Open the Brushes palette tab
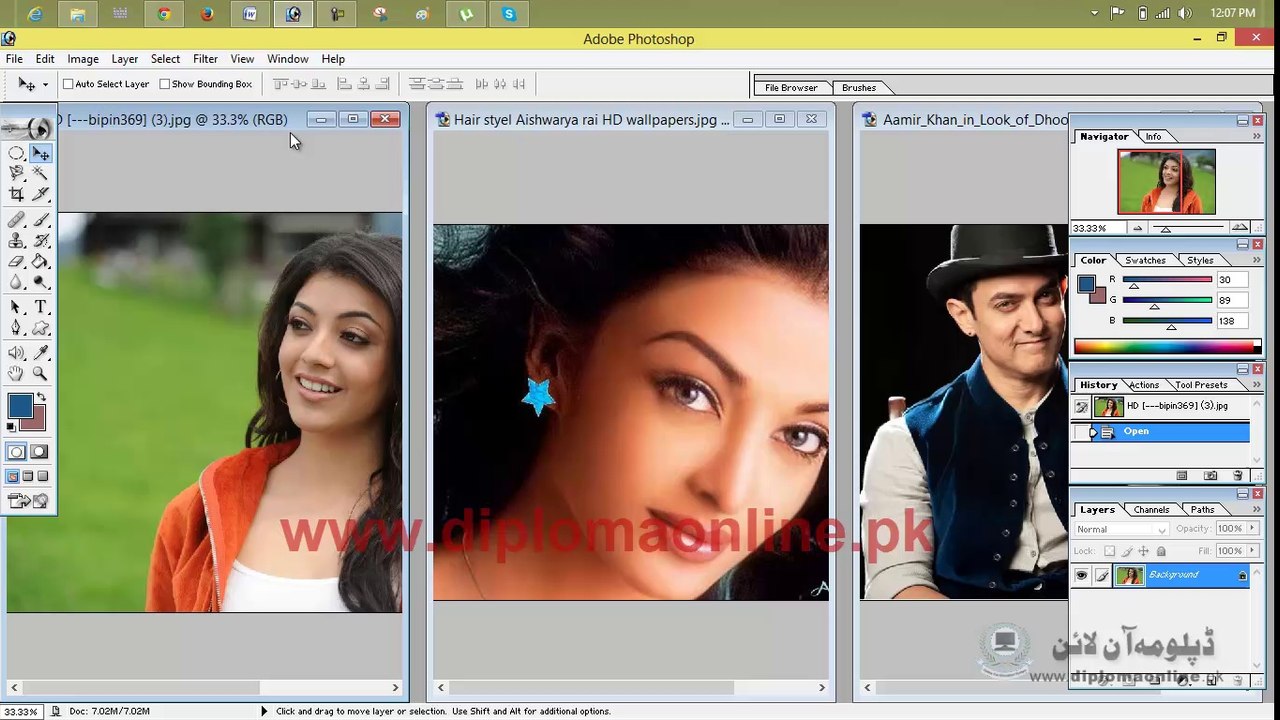Image resolution: width=1280 pixels, height=720 pixels. coord(858,88)
